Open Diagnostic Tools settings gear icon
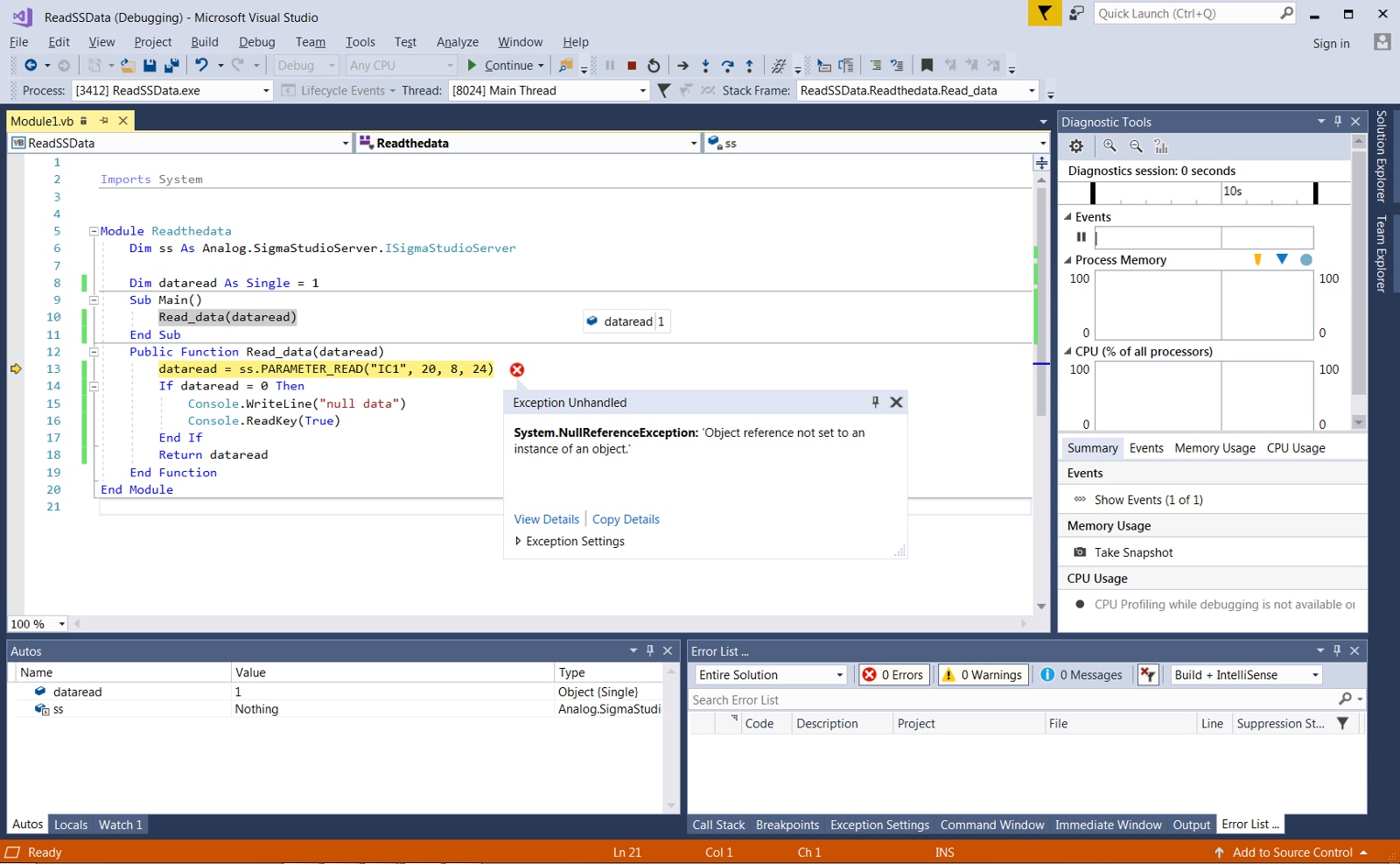This screenshot has height=864, width=1400. tap(1076, 146)
